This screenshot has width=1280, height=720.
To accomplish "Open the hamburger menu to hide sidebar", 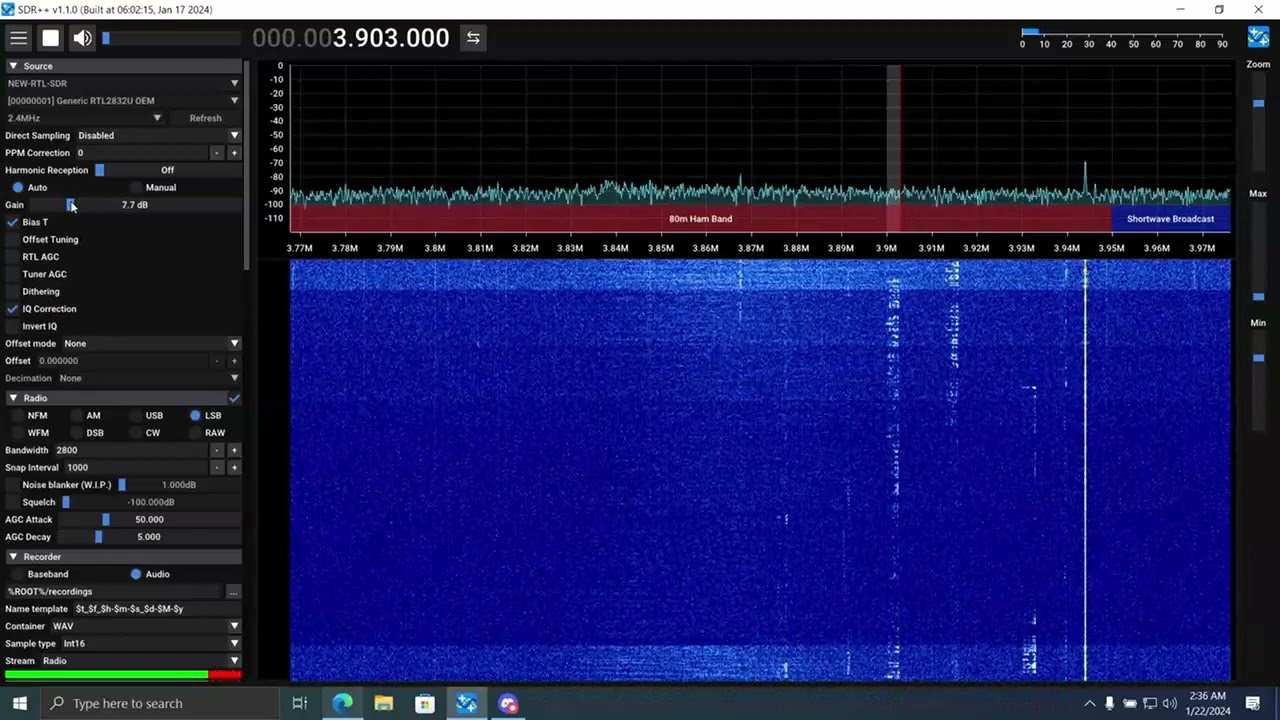I will click(18, 38).
